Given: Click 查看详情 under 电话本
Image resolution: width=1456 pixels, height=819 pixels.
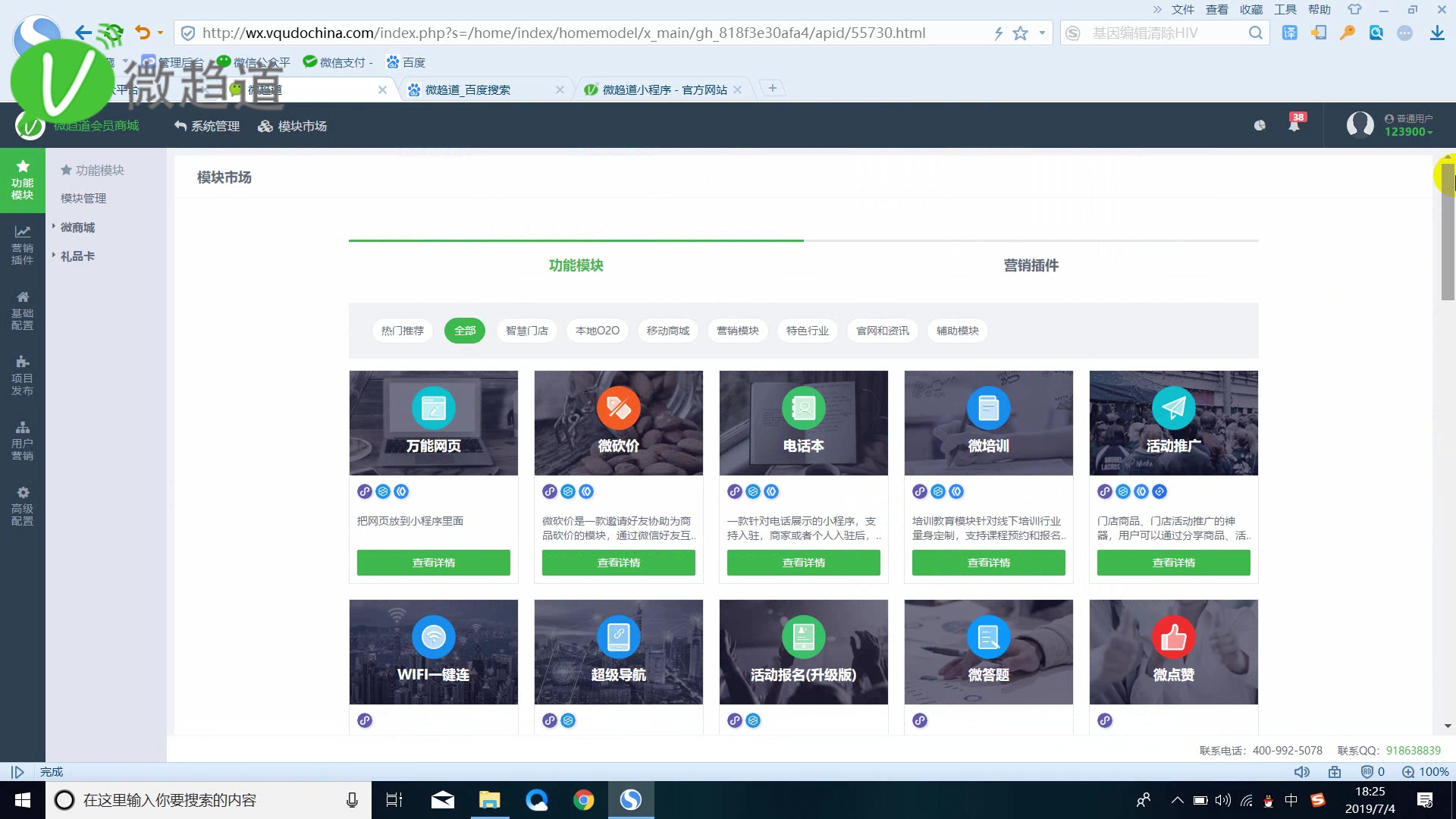Looking at the screenshot, I should (804, 563).
